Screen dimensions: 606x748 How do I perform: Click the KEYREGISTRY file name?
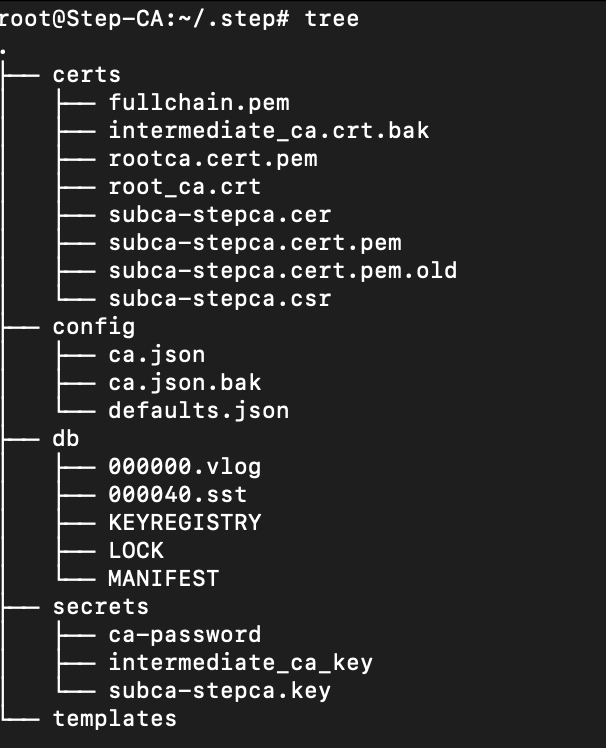[185, 522]
